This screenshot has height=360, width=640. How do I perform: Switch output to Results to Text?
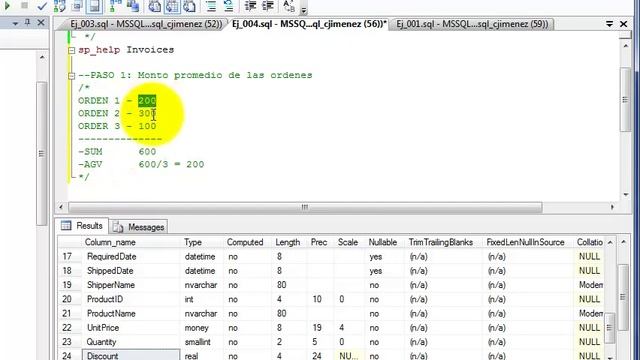[154, 6]
